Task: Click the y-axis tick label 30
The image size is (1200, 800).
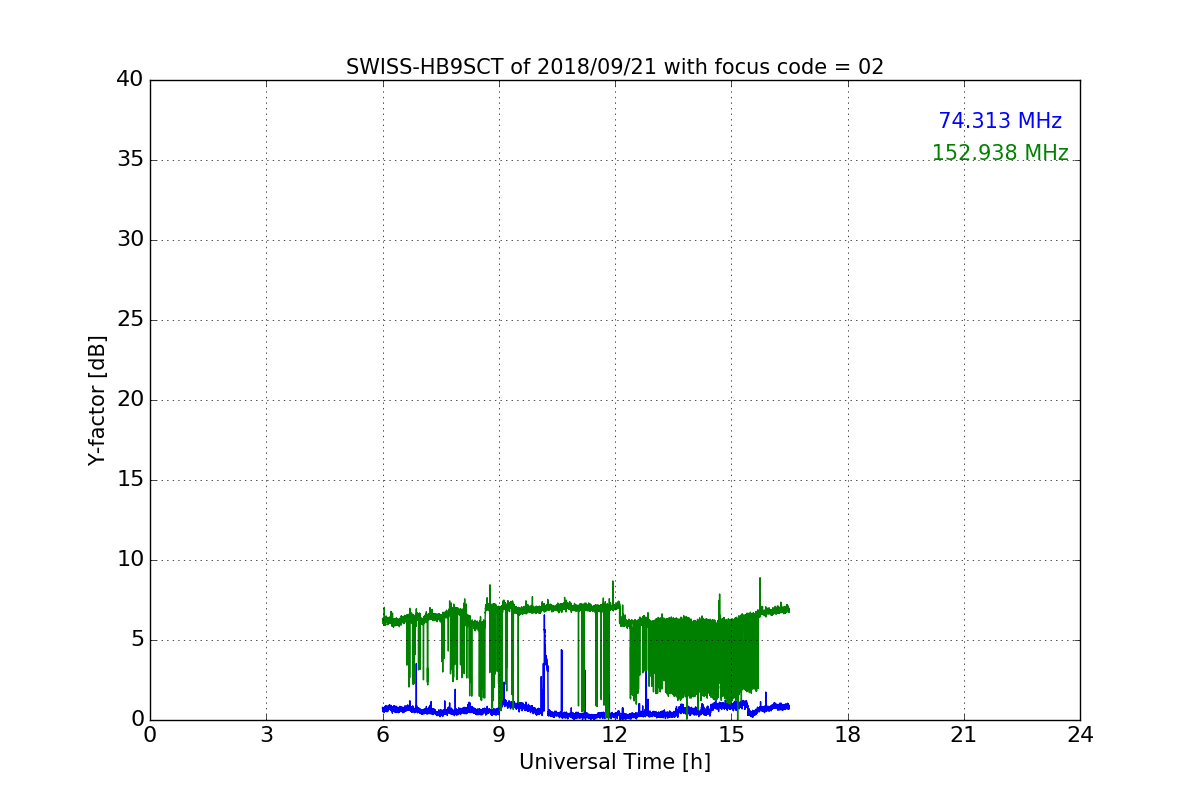Action: [x=130, y=239]
